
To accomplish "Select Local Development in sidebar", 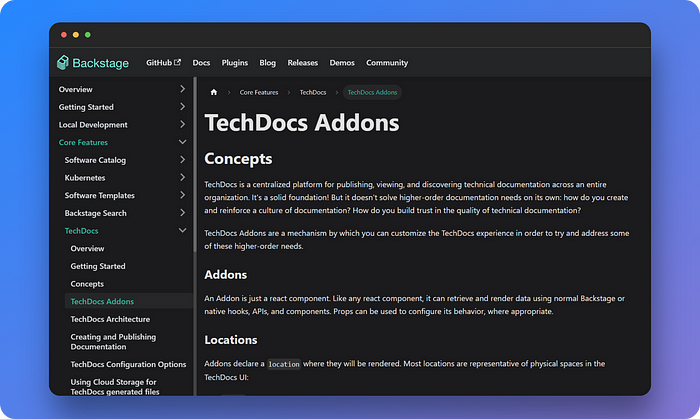I will coord(93,125).
